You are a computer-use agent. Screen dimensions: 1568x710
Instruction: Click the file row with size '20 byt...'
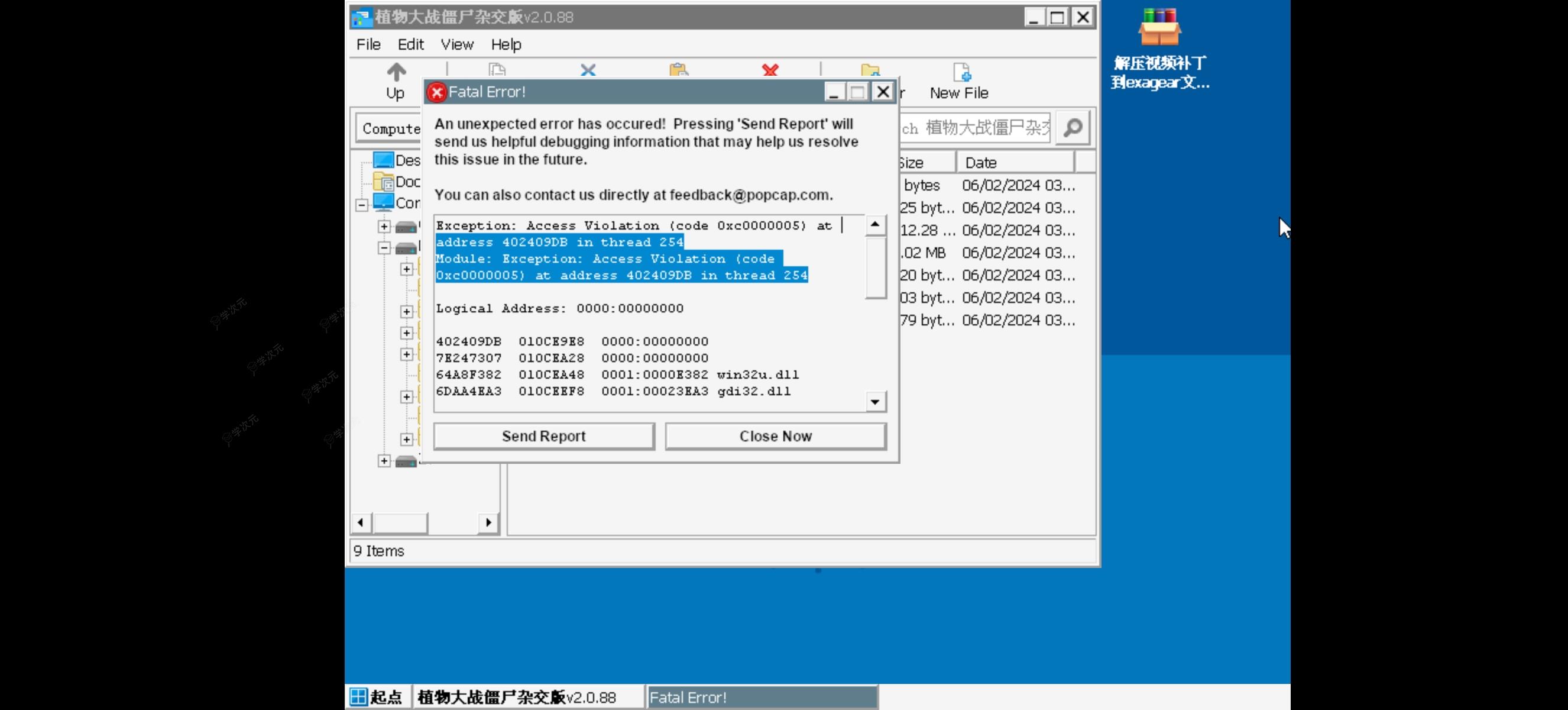click(x=987, y=275)
